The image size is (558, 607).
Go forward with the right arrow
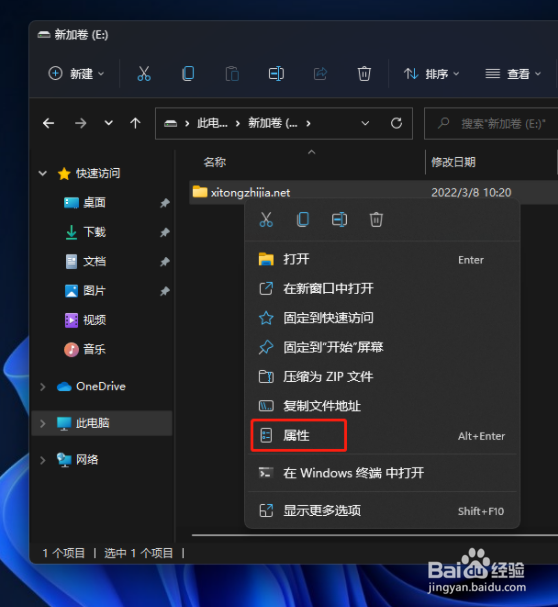81,123
